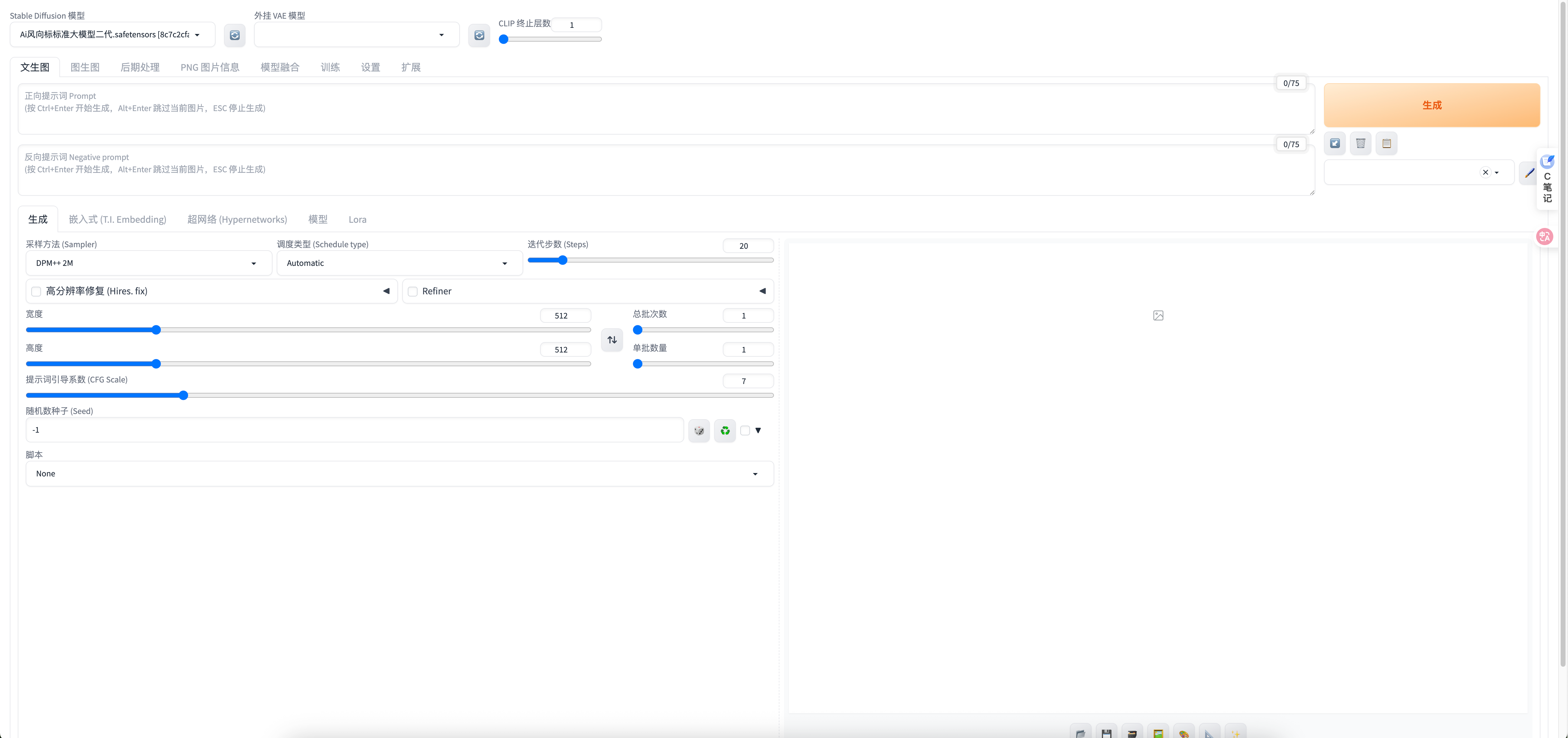Screen dimensions: 1568x738
Task: Click the paintbrush edit styles icon
Action: pos(1529,173)
